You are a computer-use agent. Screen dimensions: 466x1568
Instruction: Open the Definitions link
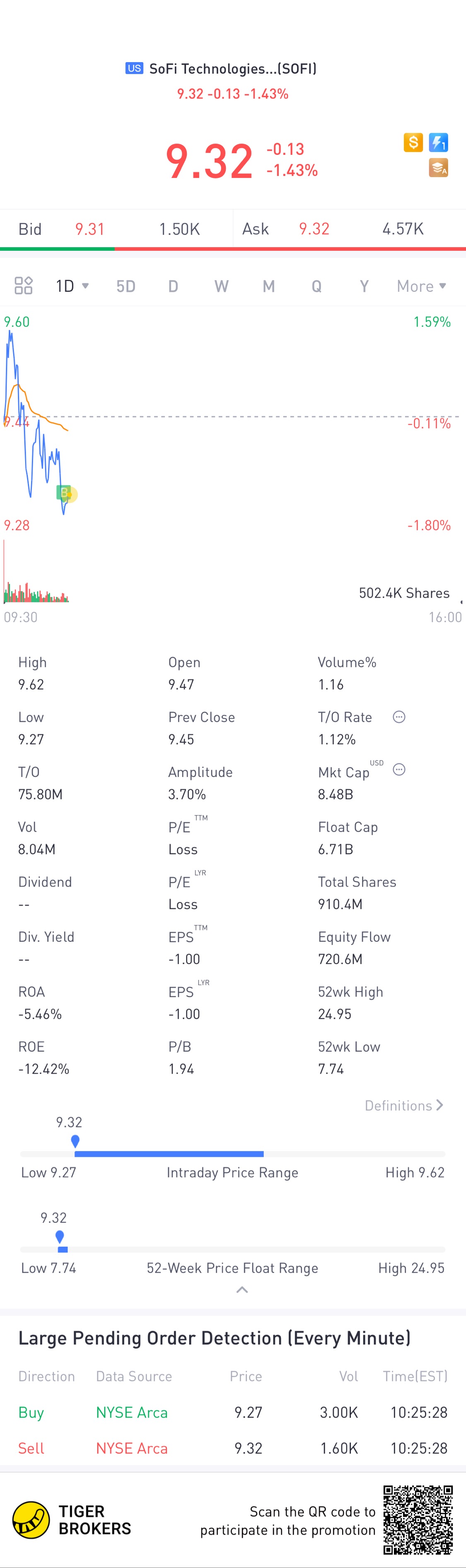click(404, 1105)
